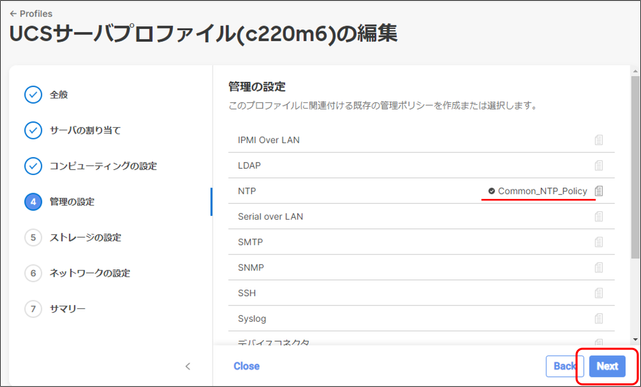
Task: Click the 管理の設定 section heading
Action: coord(257,87)
